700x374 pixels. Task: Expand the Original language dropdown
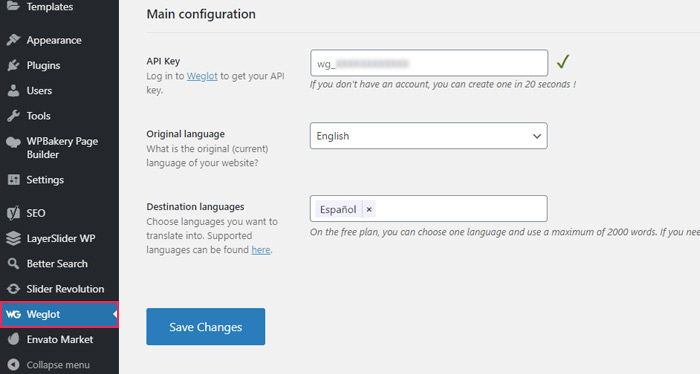coord(429,136)
